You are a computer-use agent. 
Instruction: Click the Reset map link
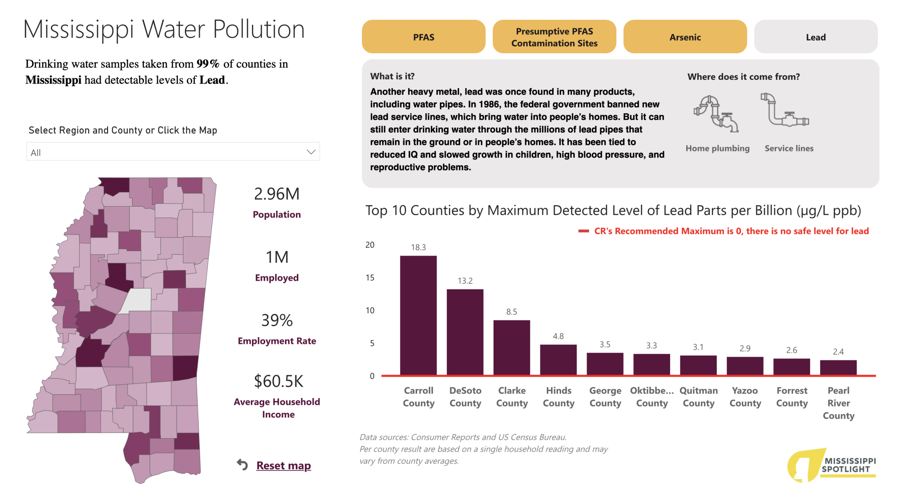pos(283,465)
